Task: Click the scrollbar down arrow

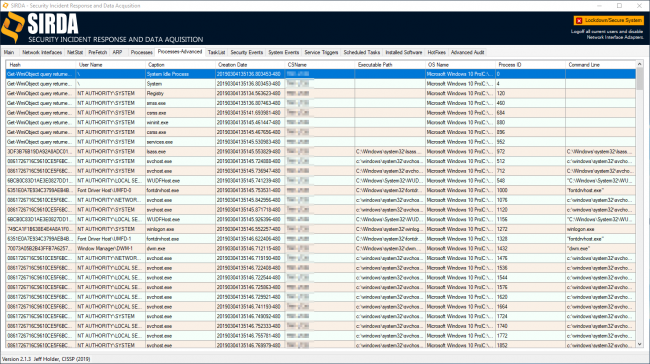Action: click(640, 344)
